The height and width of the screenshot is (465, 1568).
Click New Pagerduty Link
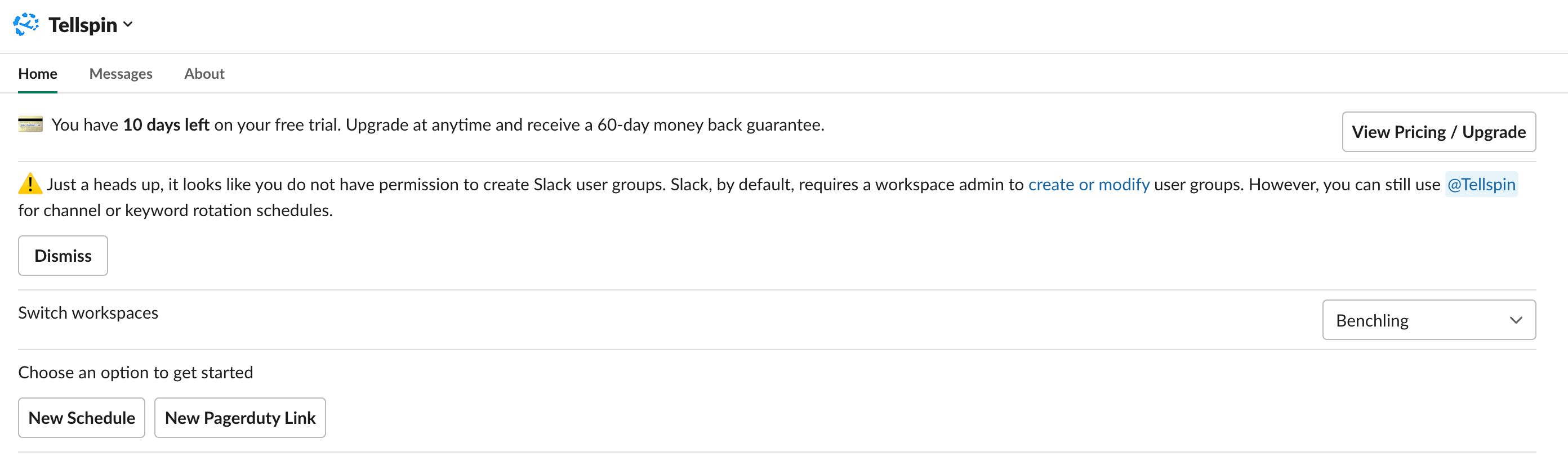(240, 418)
